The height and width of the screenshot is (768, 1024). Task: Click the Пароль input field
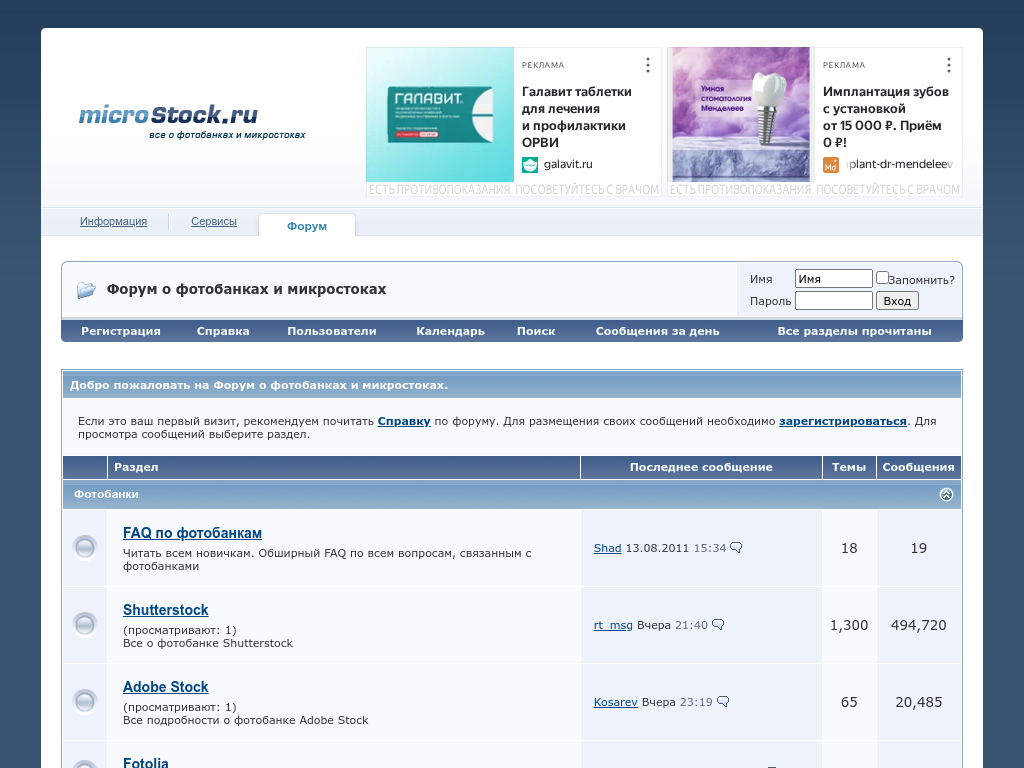point(833,301)
